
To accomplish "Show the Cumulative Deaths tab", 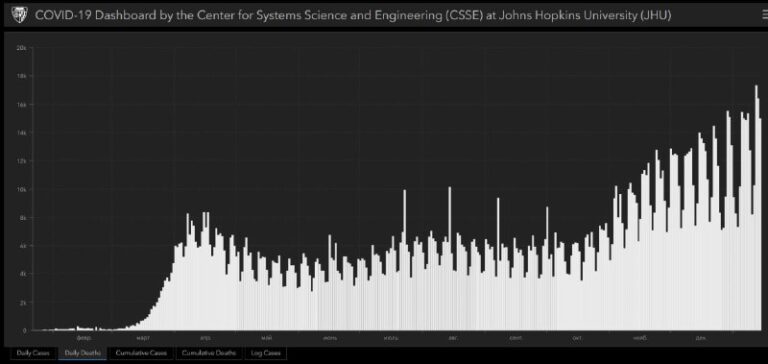I will (209, 353).
